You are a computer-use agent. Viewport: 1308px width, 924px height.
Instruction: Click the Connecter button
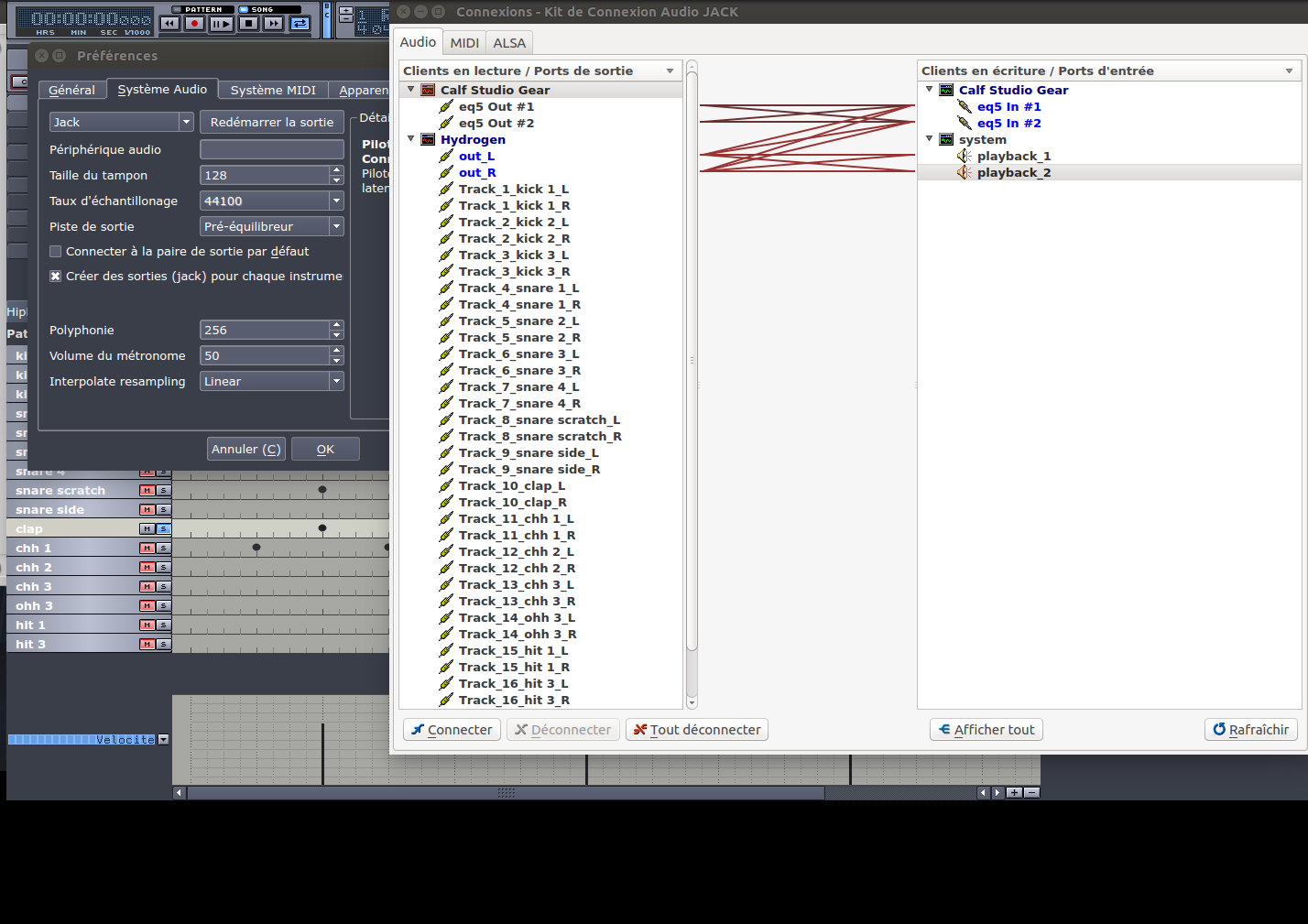pyautogui.click(x=452, y=730)
